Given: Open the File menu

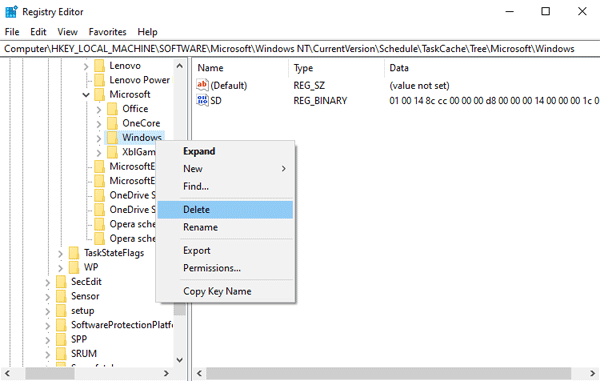Looking at the screenshot, I should pyautogui.click(x=12, y=32).
